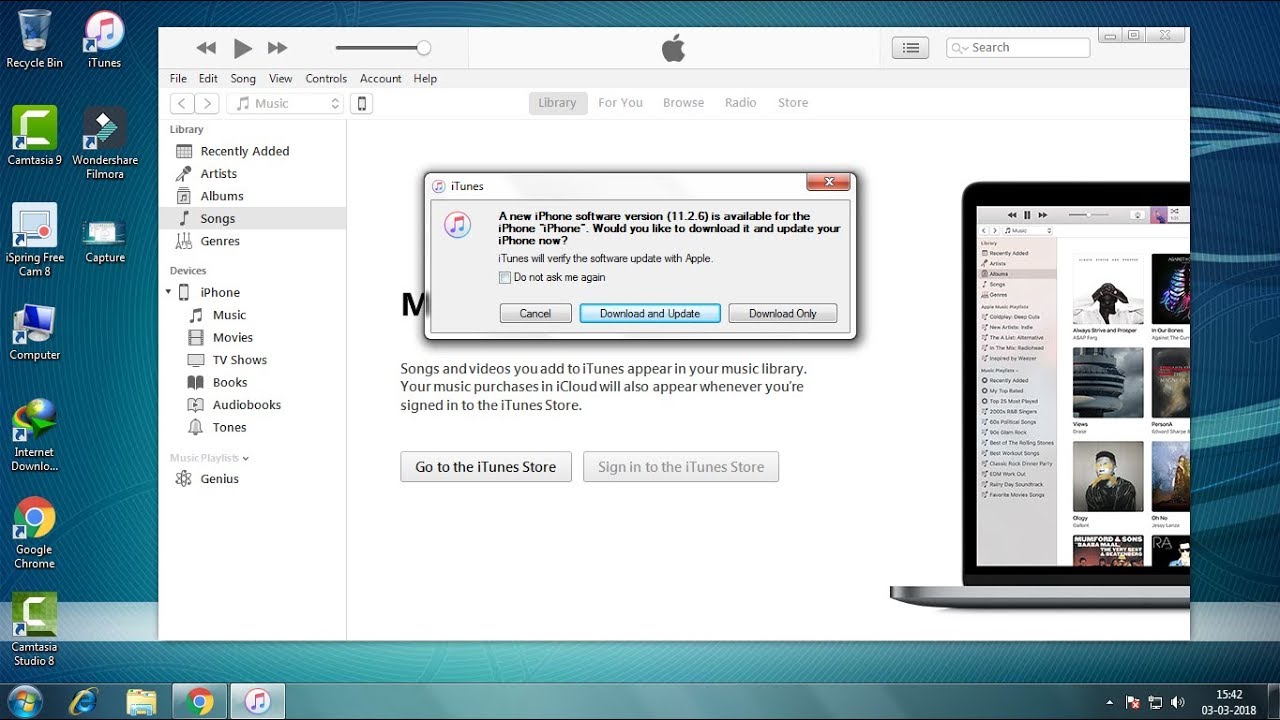Click Sign in to the iTunes Store
The width and height of the screenshot is (1280, 720).
click(681, 467)
